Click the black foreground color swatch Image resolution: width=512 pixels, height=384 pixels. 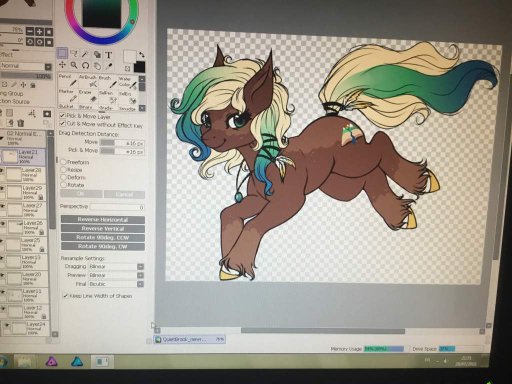click(x=140, y=67)
